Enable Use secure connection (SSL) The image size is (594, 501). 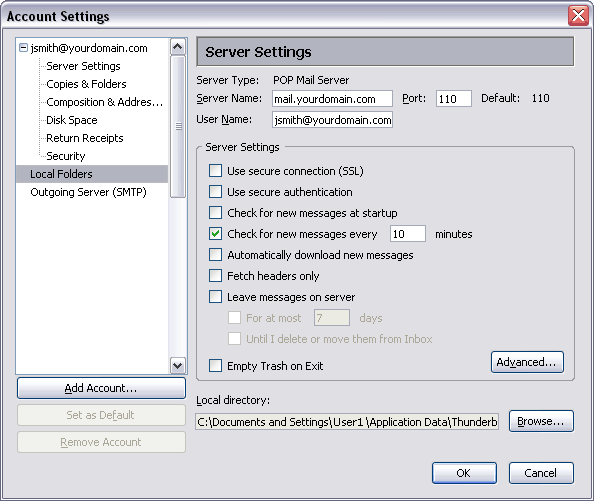click(216, 171)
